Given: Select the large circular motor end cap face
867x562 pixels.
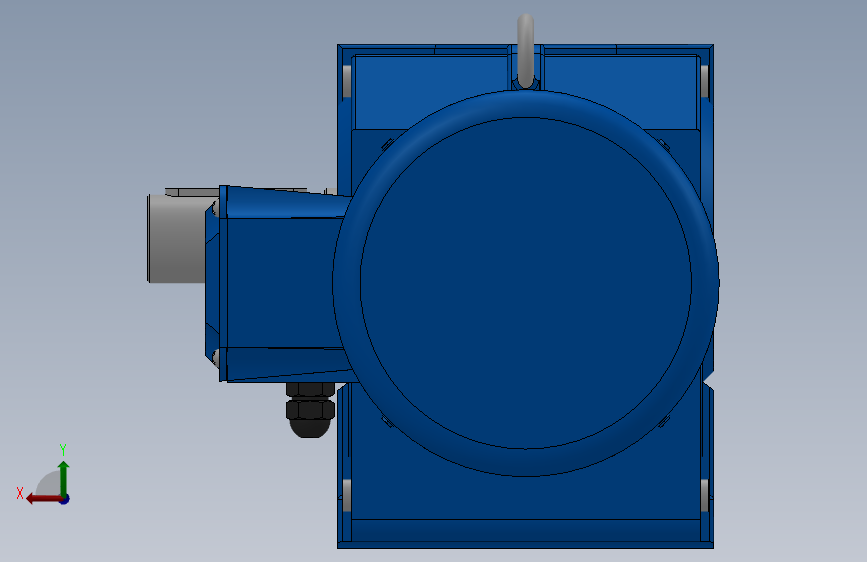Looking at the screenshot, I should click(526, 283).
